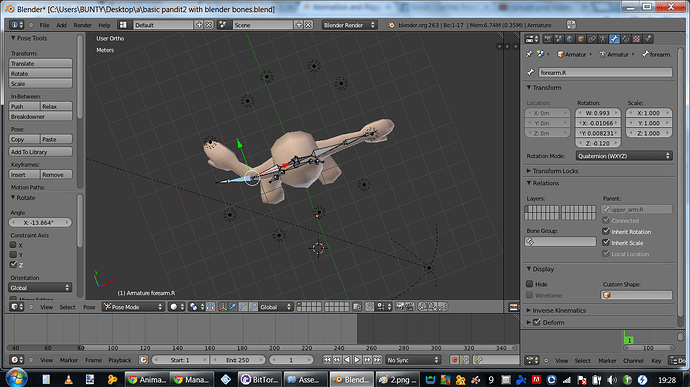Open the Bone Constraints properties tab
The image size is (690, 387).
coord(625,39)
